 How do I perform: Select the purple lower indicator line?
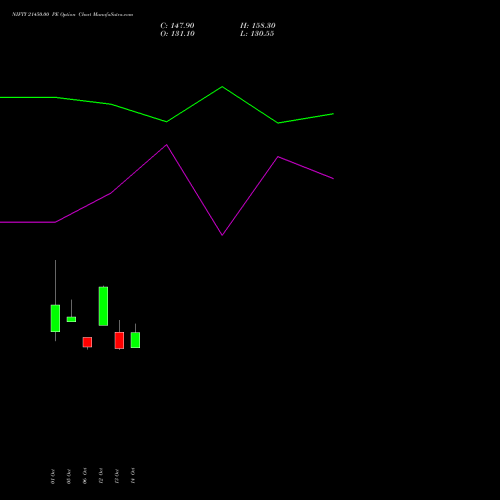(x=167, y=190)
